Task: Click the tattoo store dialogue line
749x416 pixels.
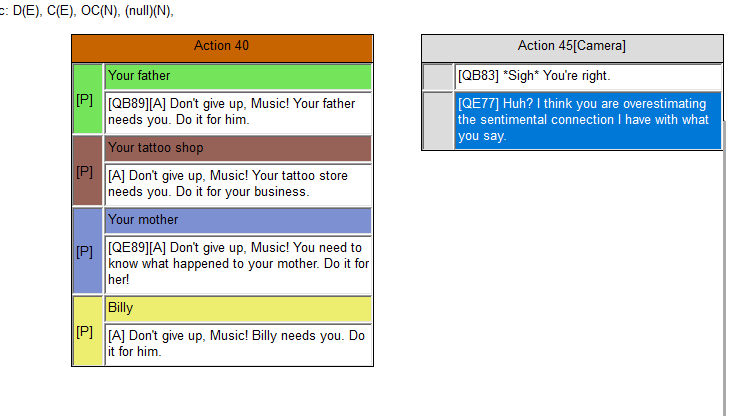Action: pyautogui.click(x=238, y=185)
